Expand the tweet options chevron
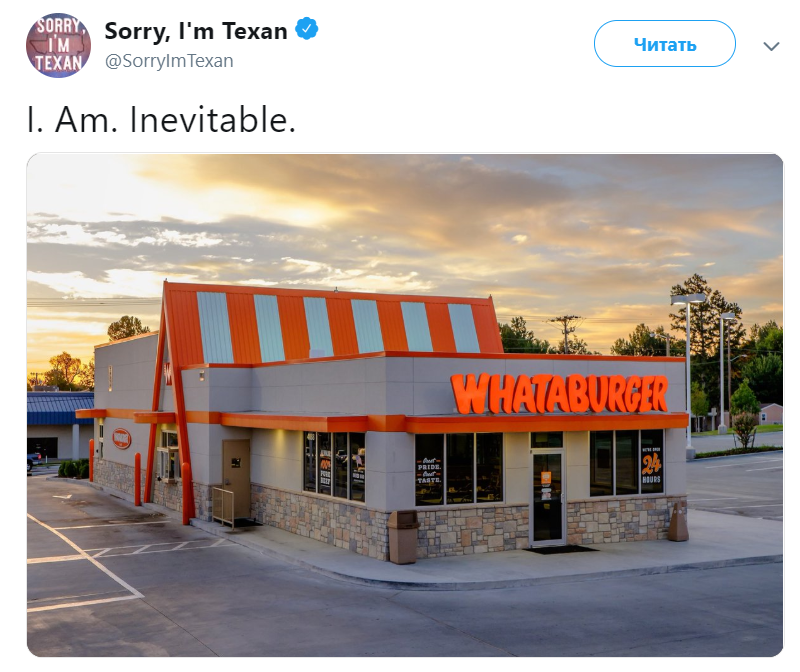Screen dimensions: 800x672 [x=771, y=46]
